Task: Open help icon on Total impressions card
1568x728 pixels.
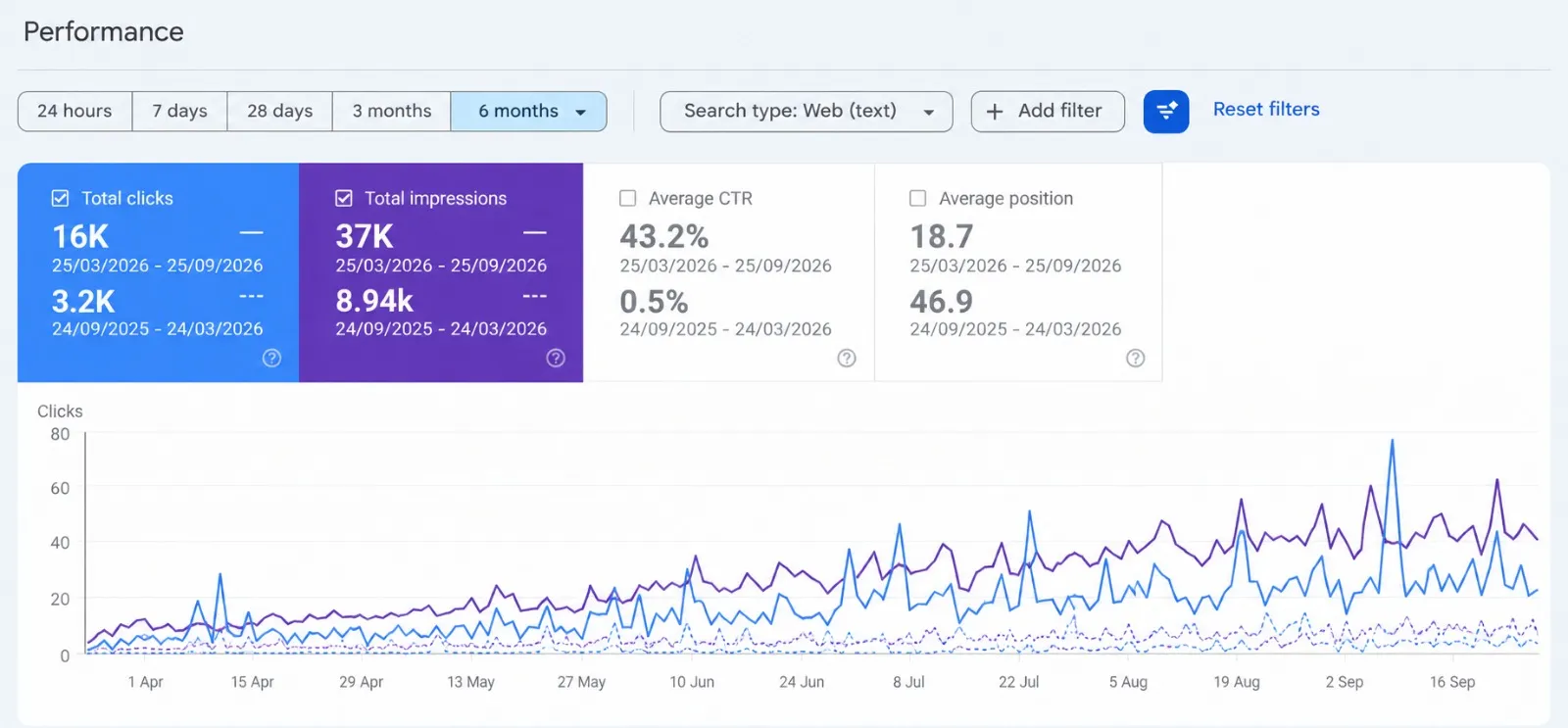Action: pos(556,359)
